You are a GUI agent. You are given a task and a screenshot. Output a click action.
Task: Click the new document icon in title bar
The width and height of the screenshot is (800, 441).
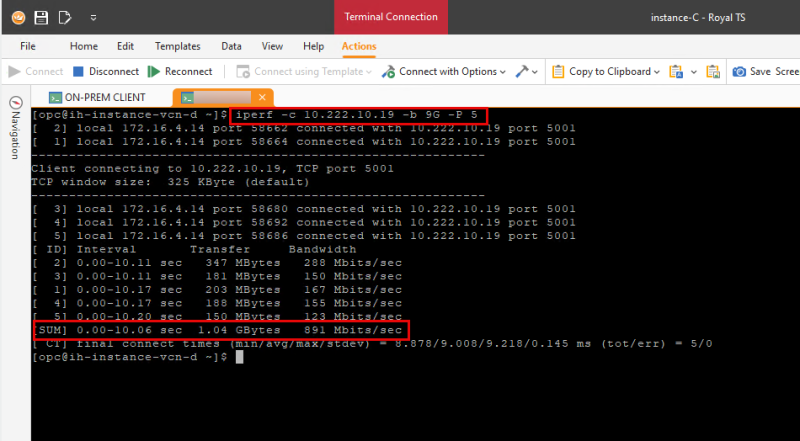pos(65,17)
